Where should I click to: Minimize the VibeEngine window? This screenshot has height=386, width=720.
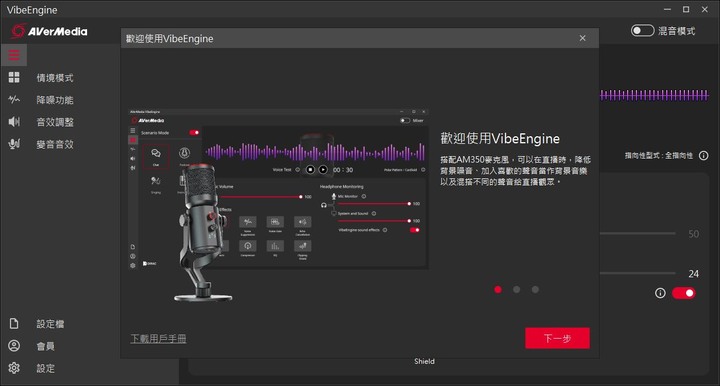pos(667,9)
